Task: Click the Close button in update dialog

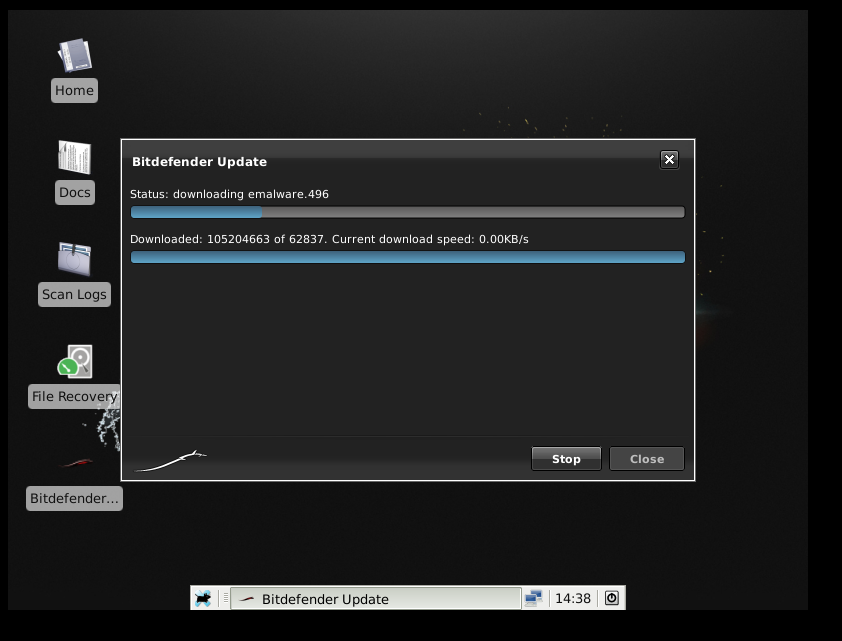Action: pyautogui.click(x=647, y=459)
